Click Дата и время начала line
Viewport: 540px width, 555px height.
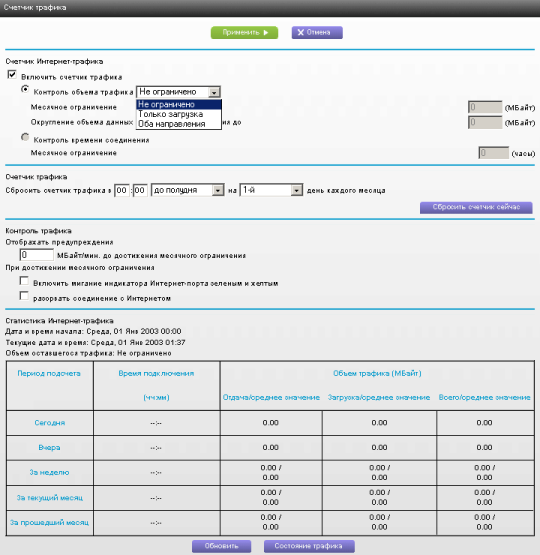(93, 331)
